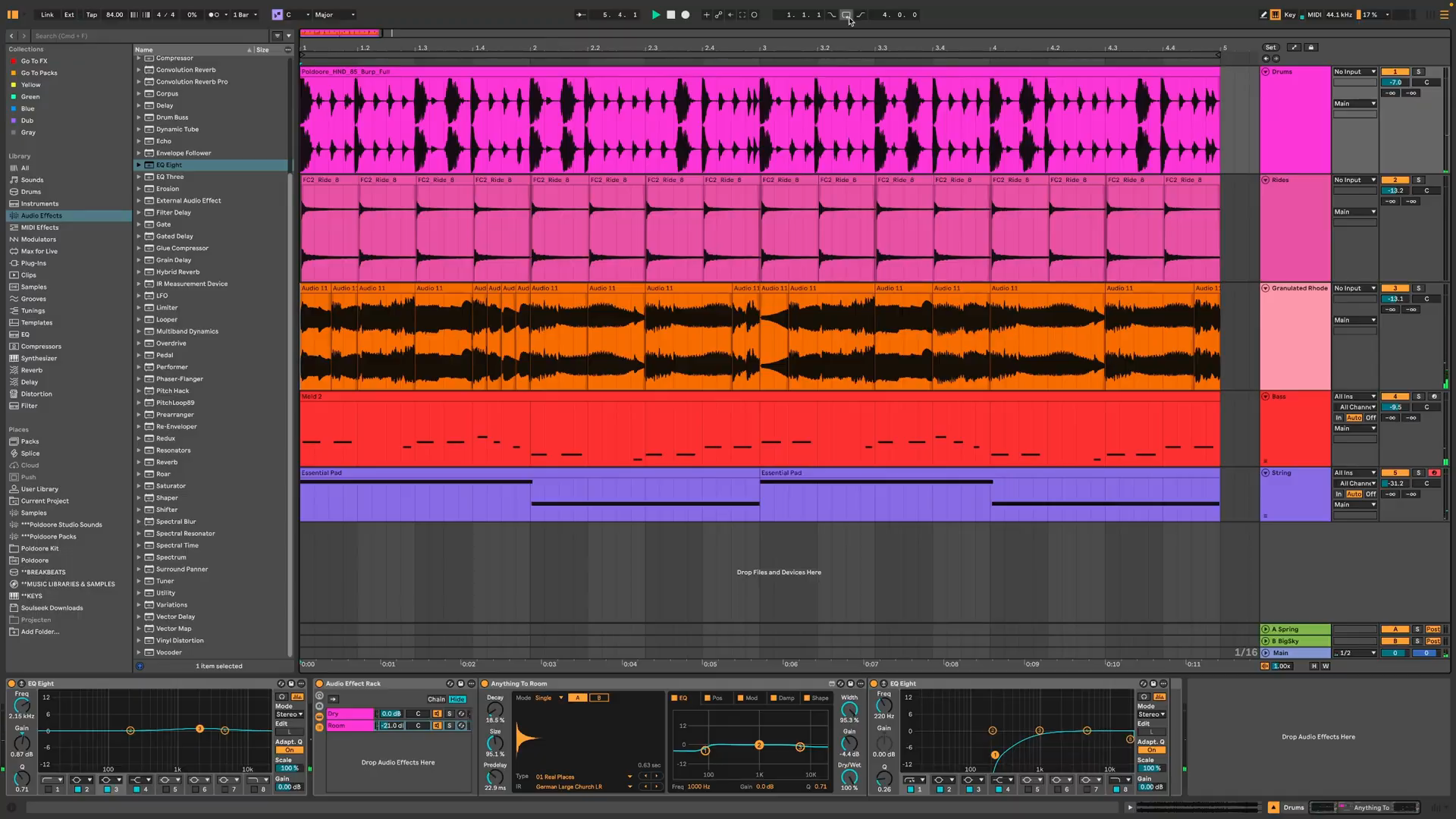Click the Lock Envelopes padlock icon

click(1310, 48)
